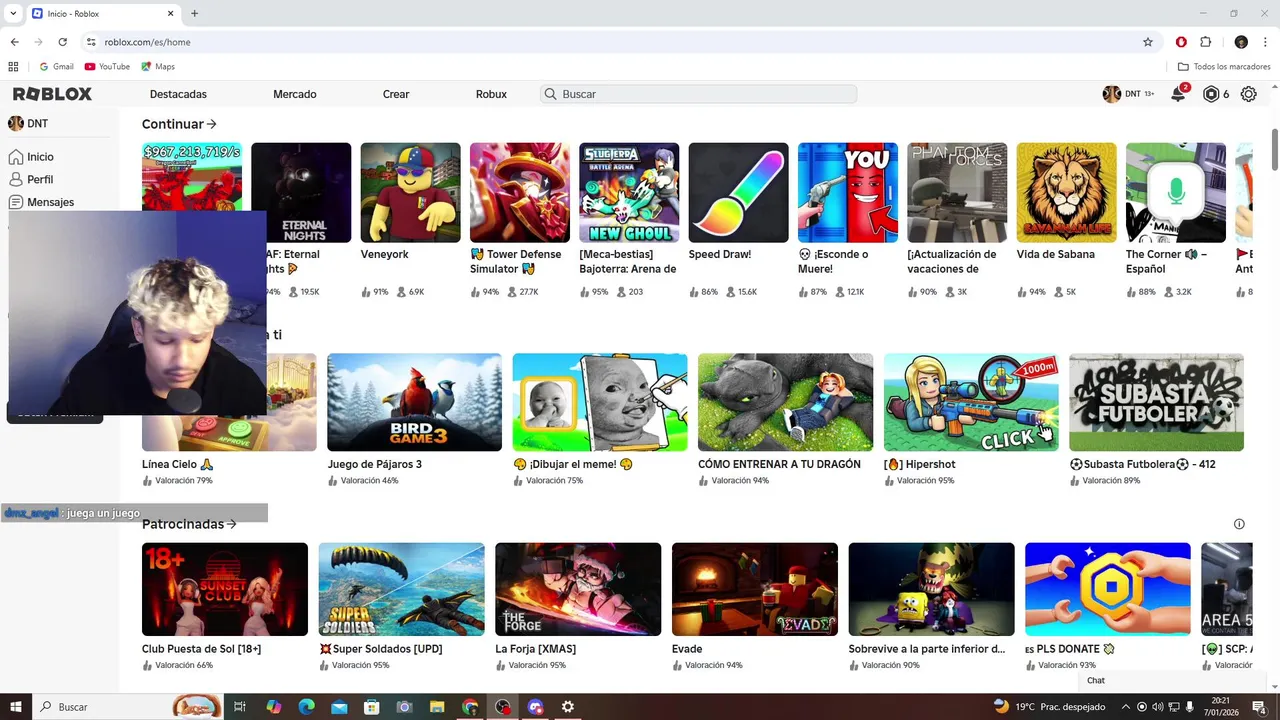Open ¡Esconde o Muere! thumbnail
This screenshot has width=1280, height=720.
(x=848, y=192)
